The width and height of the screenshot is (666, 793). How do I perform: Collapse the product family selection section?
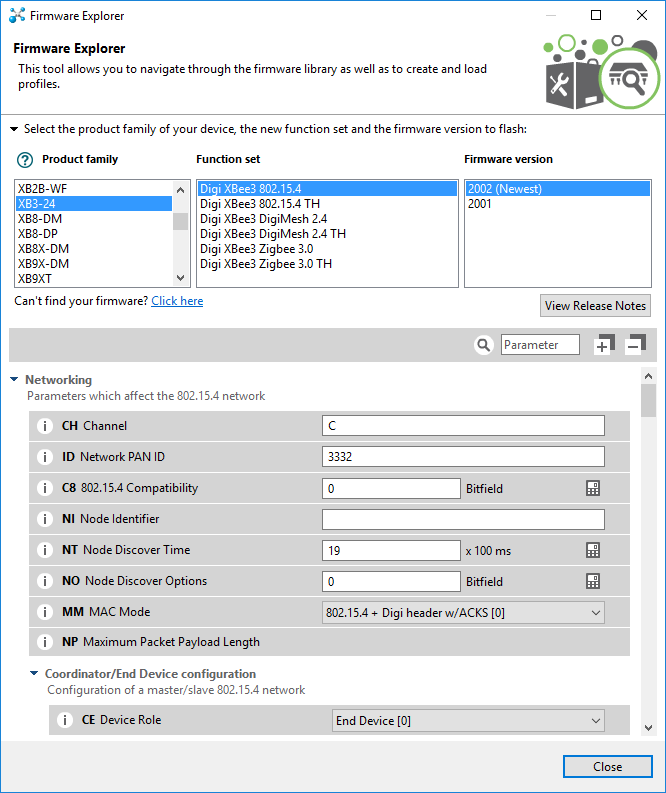pos(14,129)
